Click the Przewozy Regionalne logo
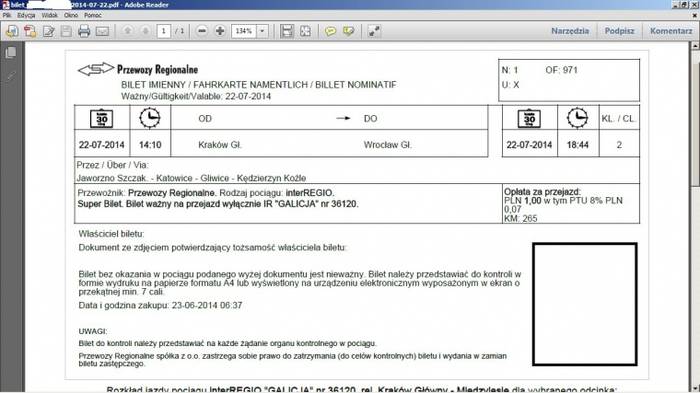Viewport: 700px width, 393px height. coord(138,69)
